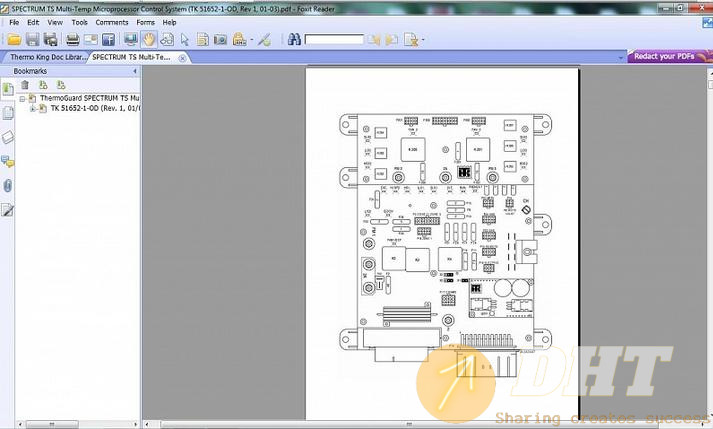Viewport: 713px width, 429px height.
Task: Select the SPECTRUM TS Multi-Te... tab
Action: click(131, 57)
